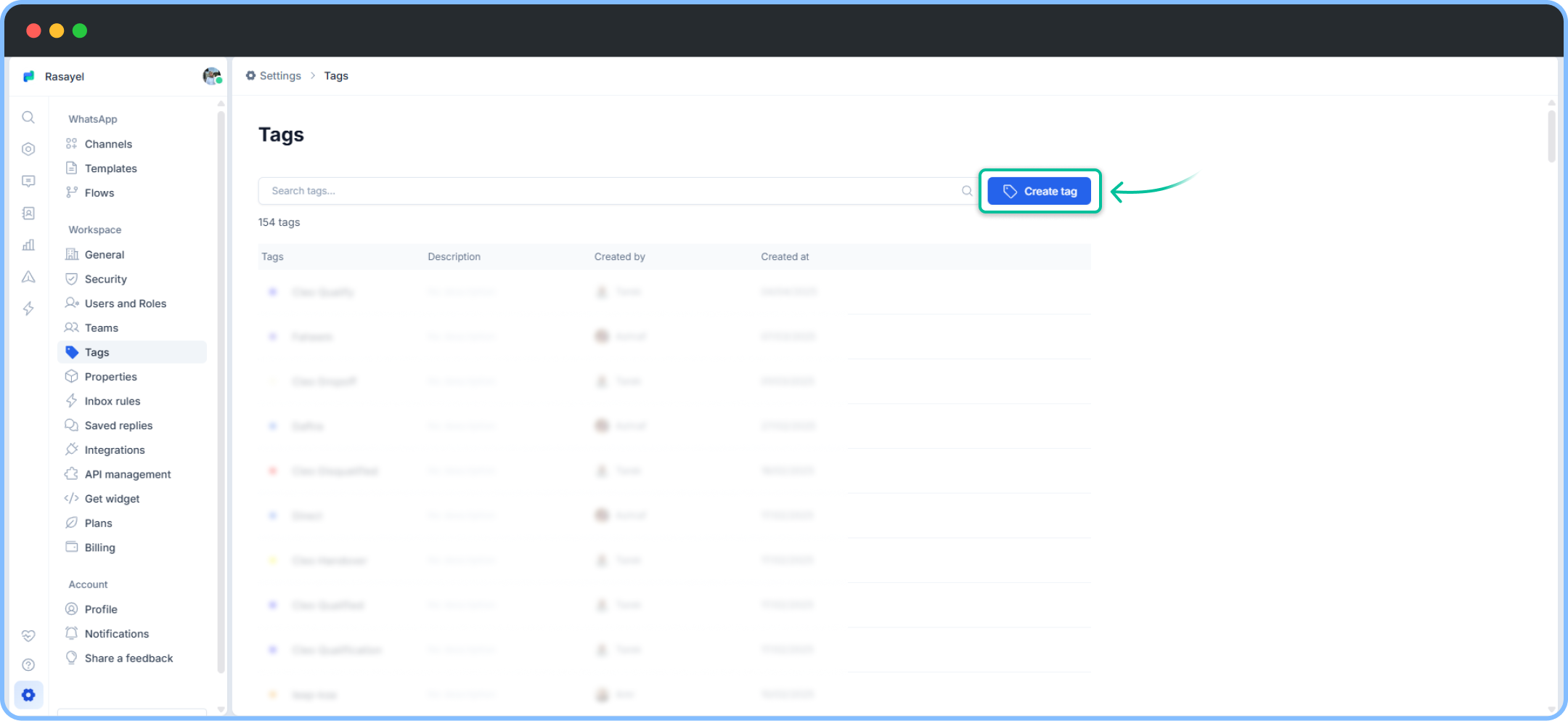Screen dimensions: 1568x721
Task: Click the sidebar vertical scrollbar
Action: click(221, 392)
